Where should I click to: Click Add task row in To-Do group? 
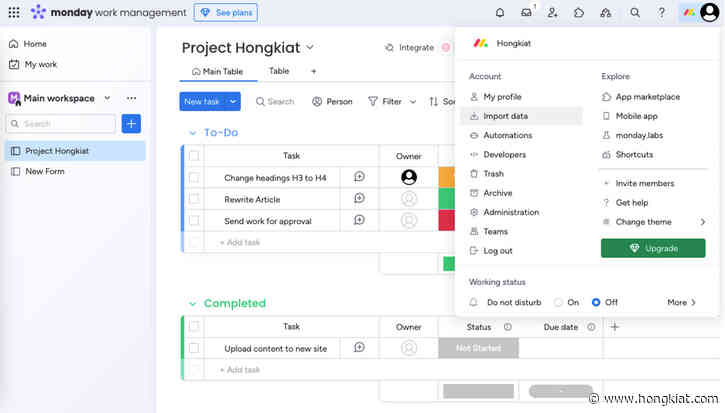click(240, 242)
